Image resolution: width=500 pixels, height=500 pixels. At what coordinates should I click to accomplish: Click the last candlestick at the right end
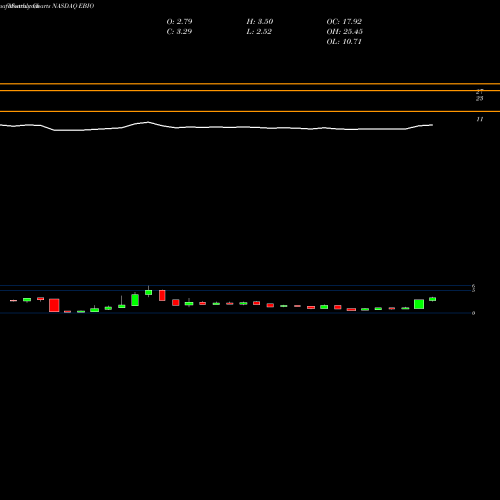pyautogui.click(x=432, y=299)
